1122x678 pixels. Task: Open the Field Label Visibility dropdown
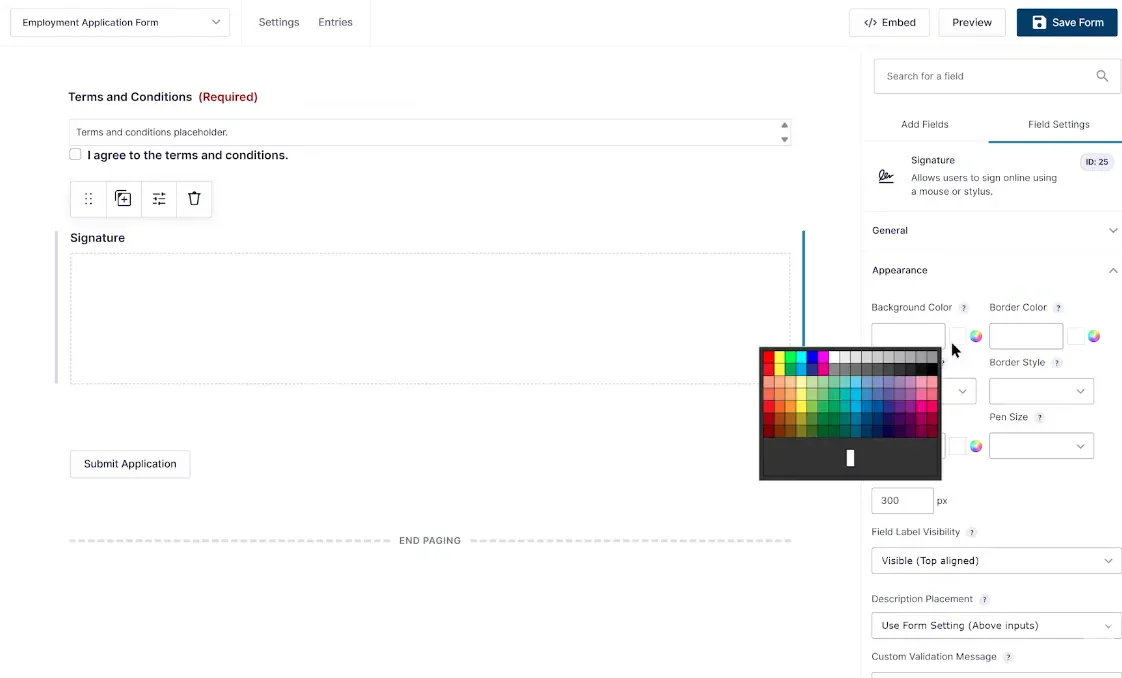(x=996, y=561)
